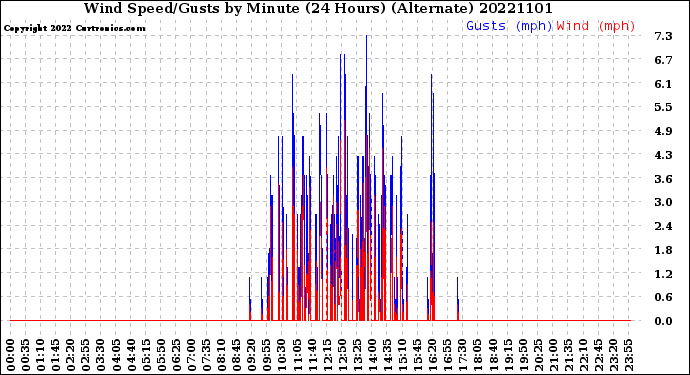Viewport: 690px width, 375px height.
Task: Click the 11:40 time label
Action: (312, 355)
